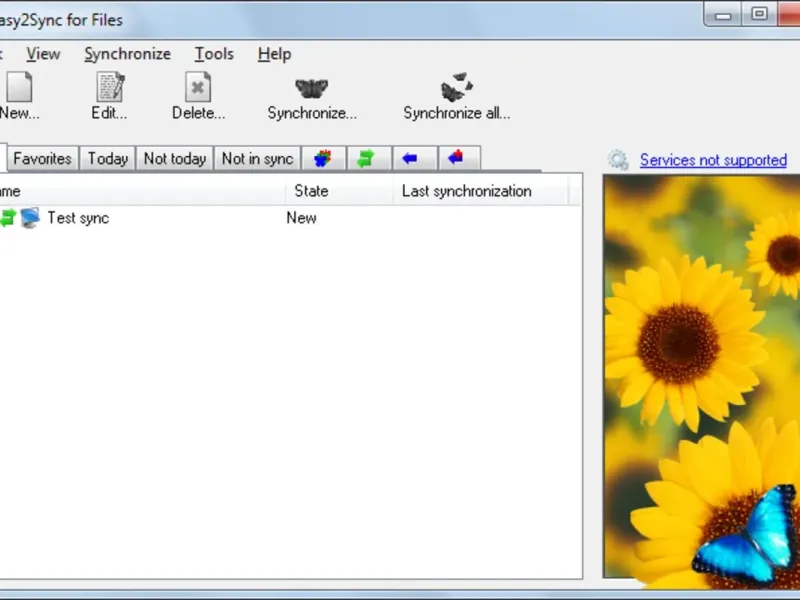Viewport: 800px width, 600px height.
Task: Click the Delete task icon
Action: (198, 87)
